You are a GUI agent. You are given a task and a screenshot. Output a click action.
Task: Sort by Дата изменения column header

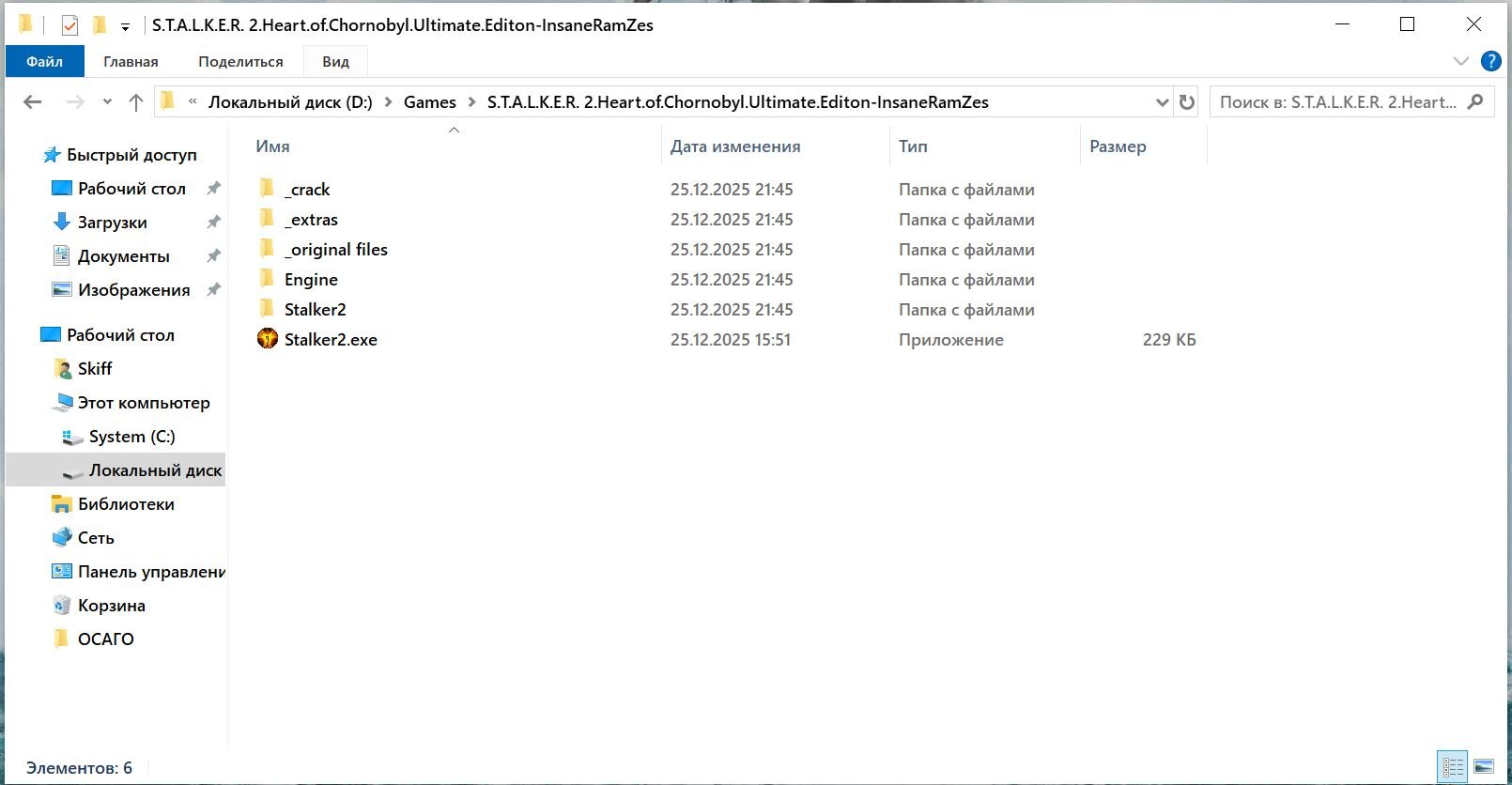(735, 146)
